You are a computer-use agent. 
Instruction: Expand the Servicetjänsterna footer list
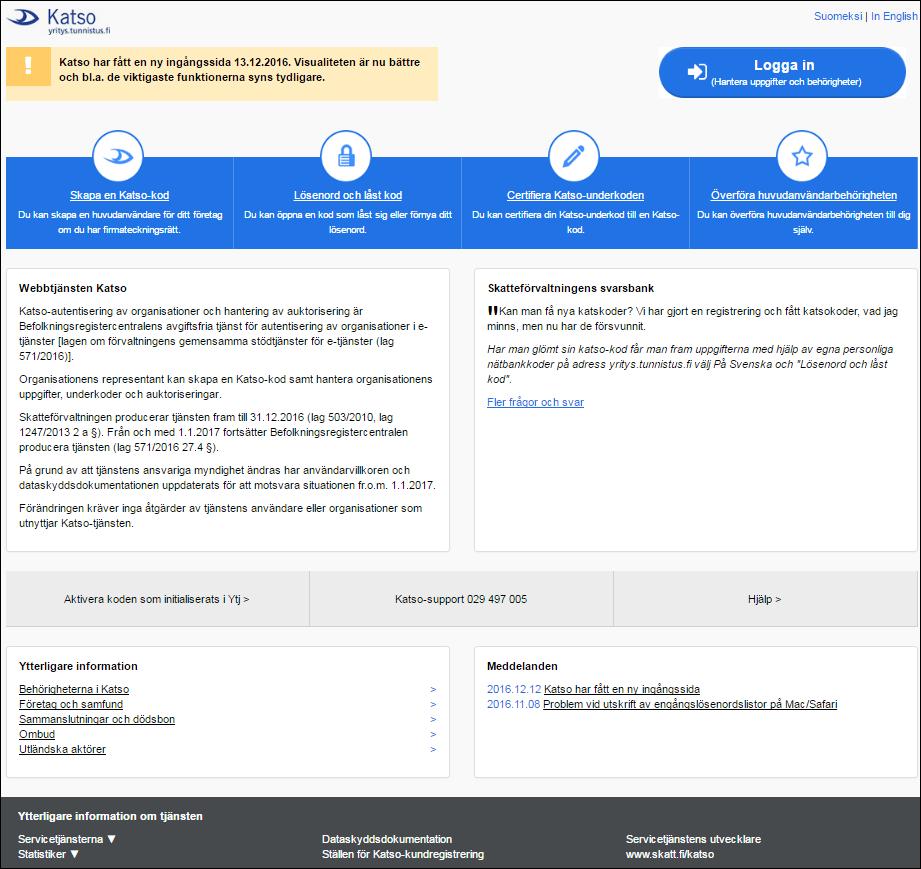point(66,839)
